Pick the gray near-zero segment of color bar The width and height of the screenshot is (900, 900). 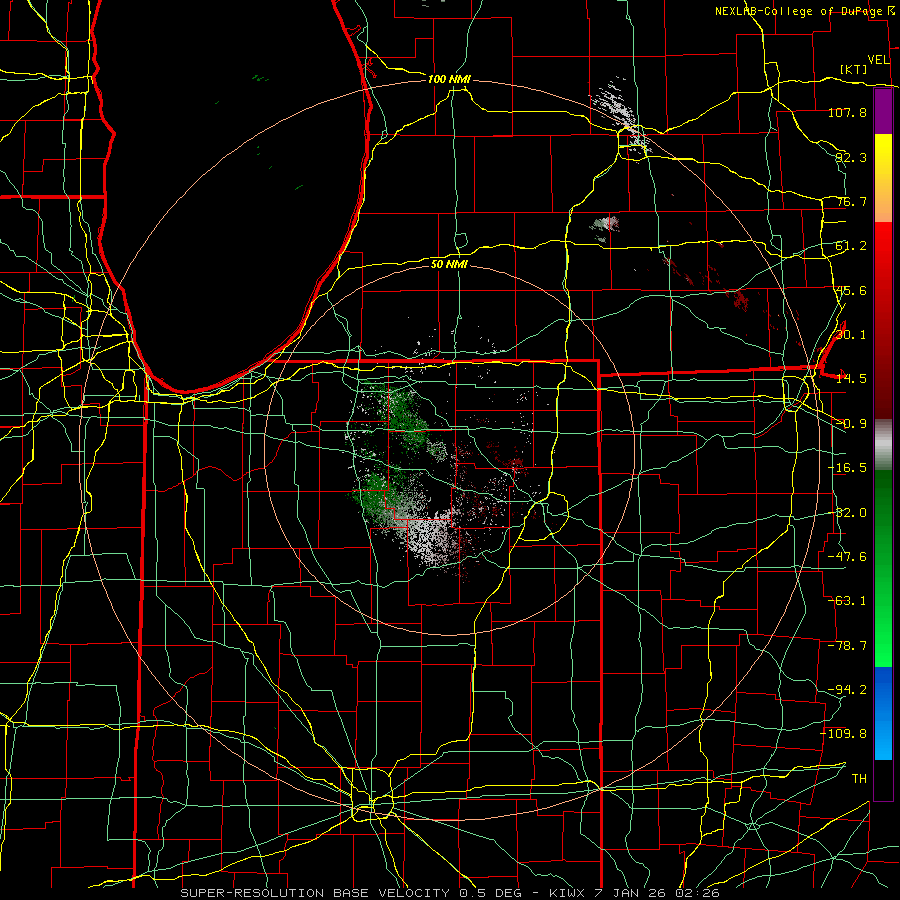click(883, 444)
